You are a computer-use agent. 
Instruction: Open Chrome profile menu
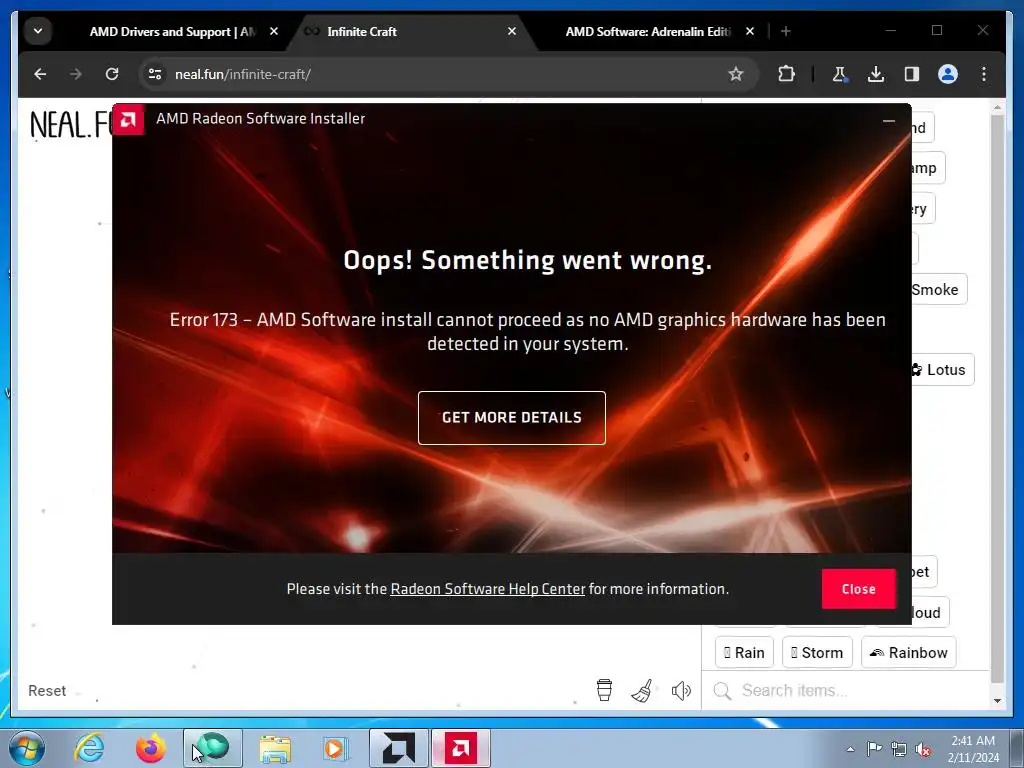[x=948, y=74]
